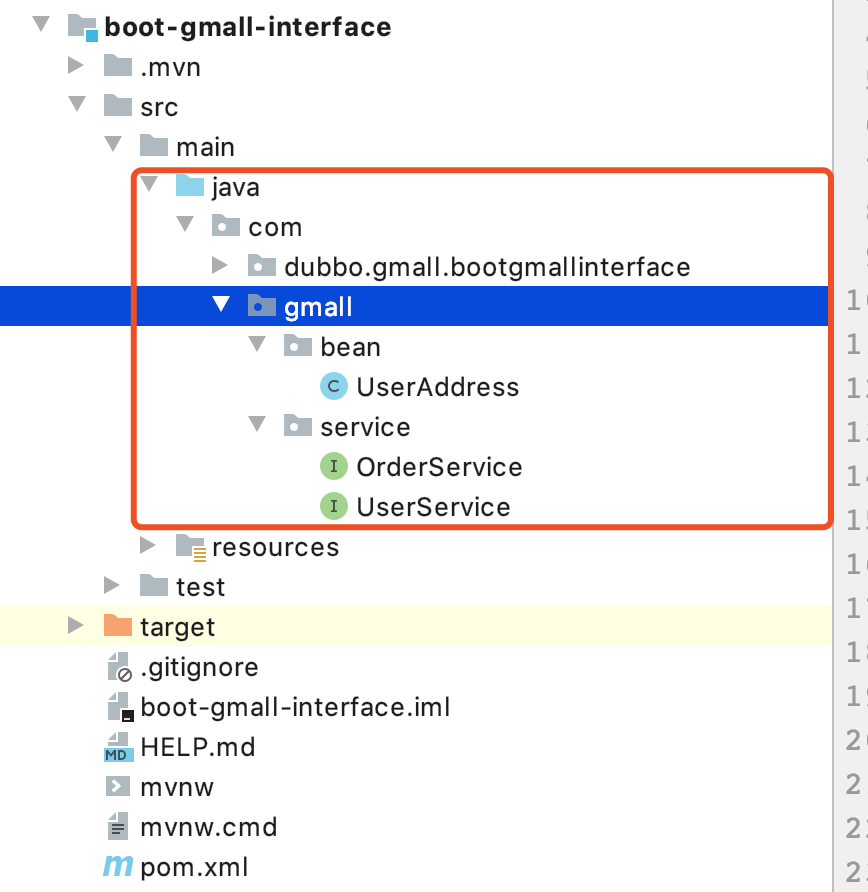Image resolution: width=868 pixels, height=892 pixels.
Task: Select boot-gmall-interface.iml file
Action: point(295,707)
